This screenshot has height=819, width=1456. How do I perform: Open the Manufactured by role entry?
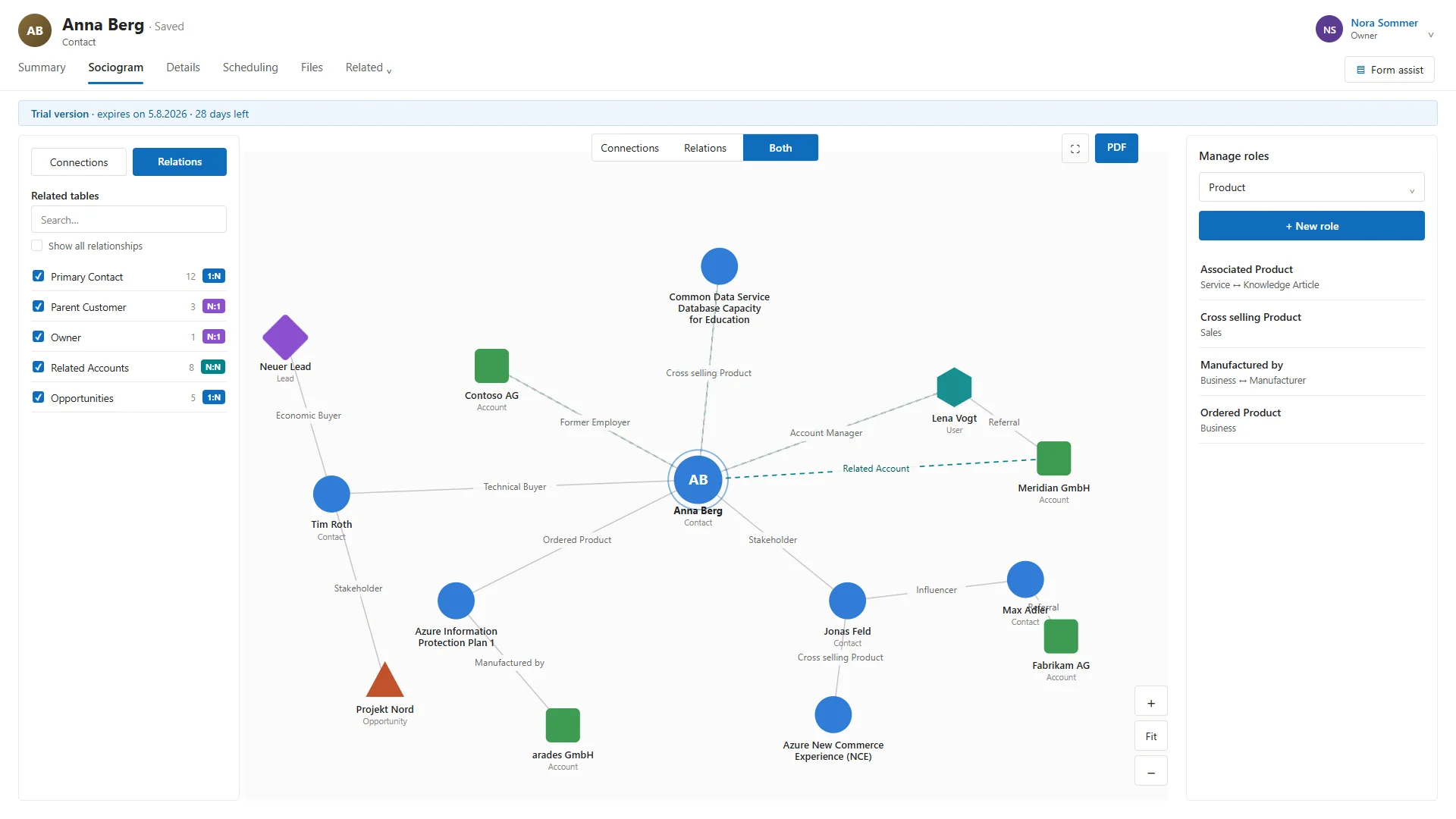point(1311,372)
